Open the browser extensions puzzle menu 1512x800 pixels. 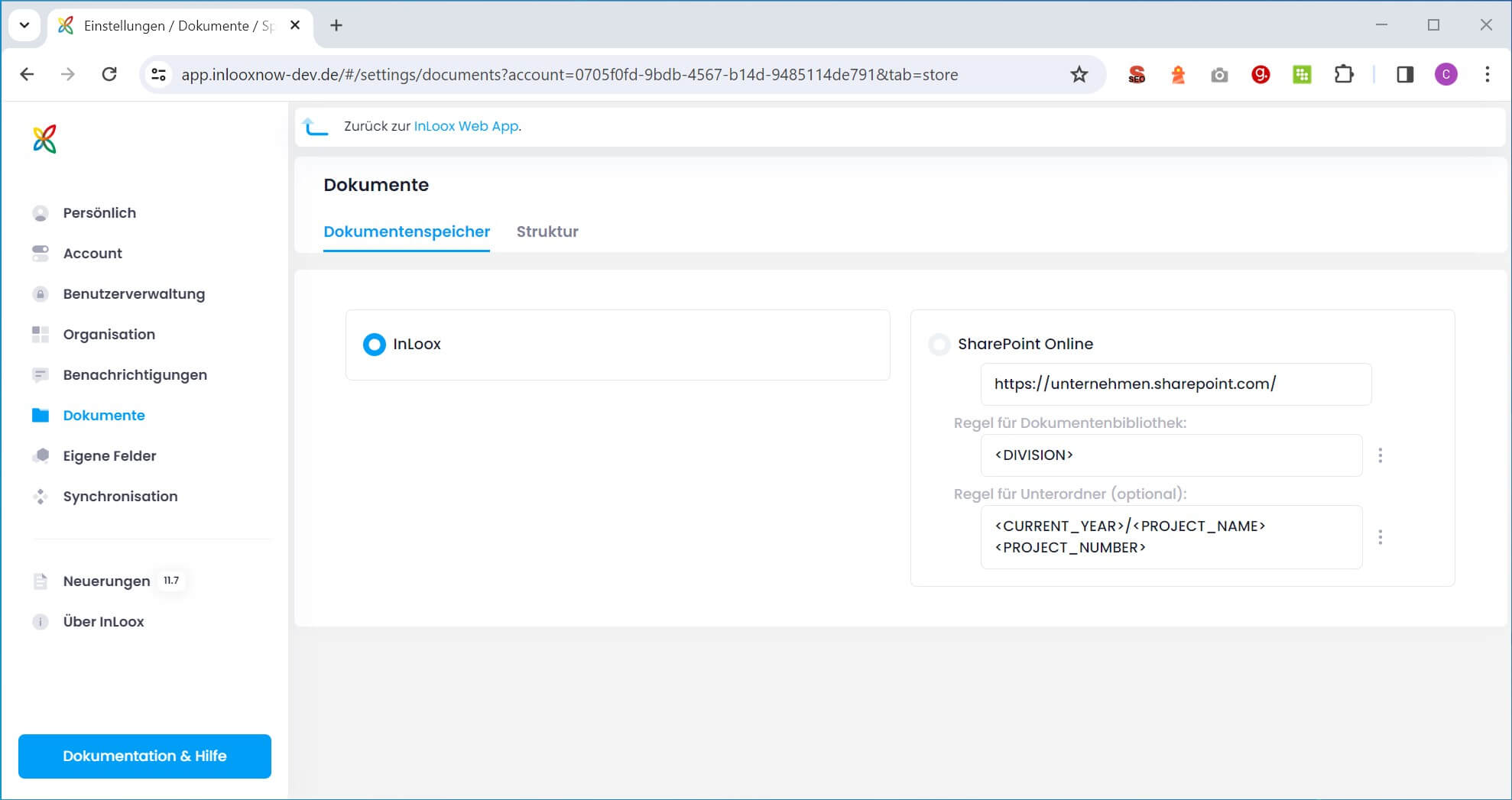pyautogui.click(x=1345, y=74)
